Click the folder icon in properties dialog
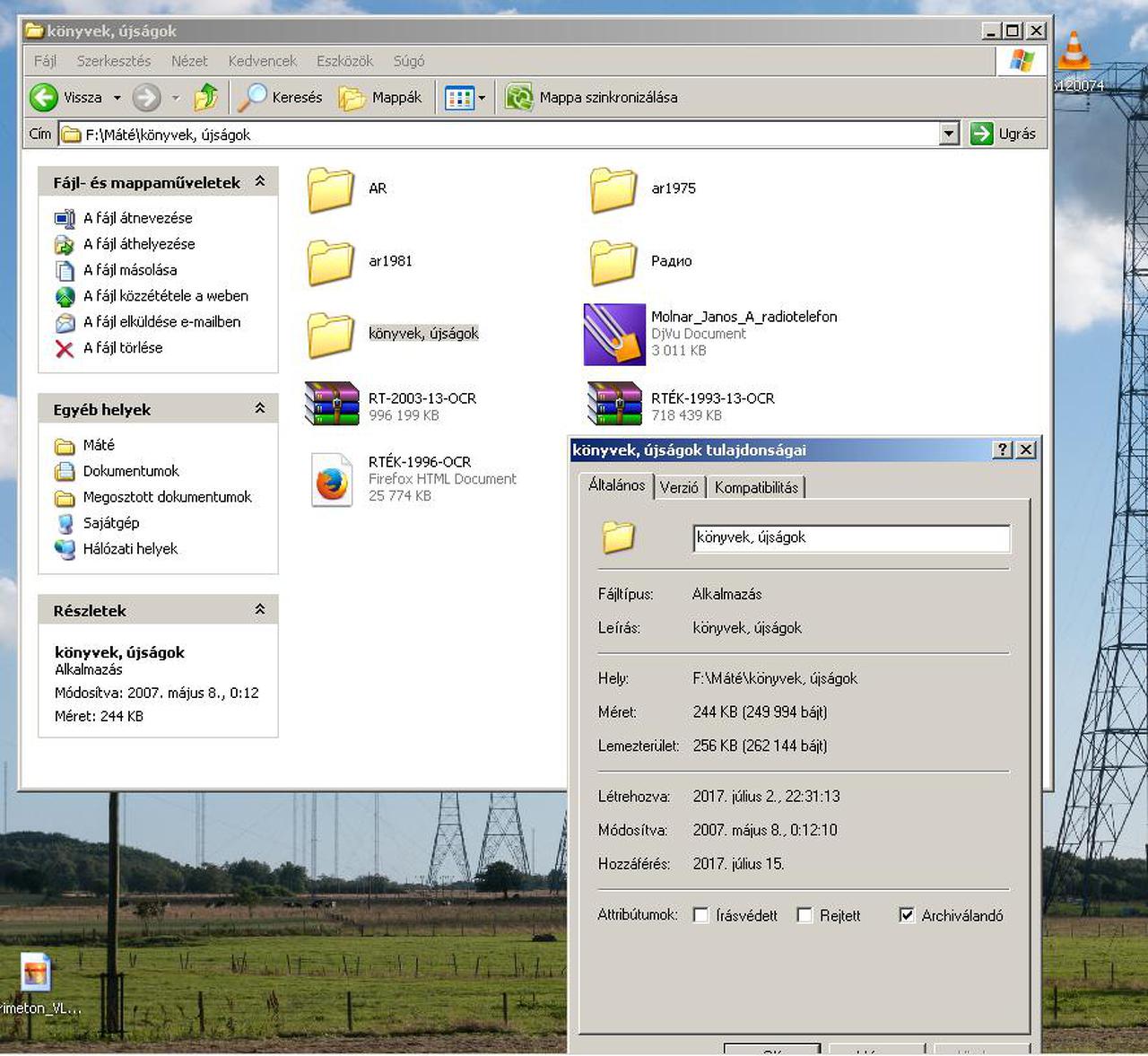This screenshot has height=1056, width=1148. point(618,537)
